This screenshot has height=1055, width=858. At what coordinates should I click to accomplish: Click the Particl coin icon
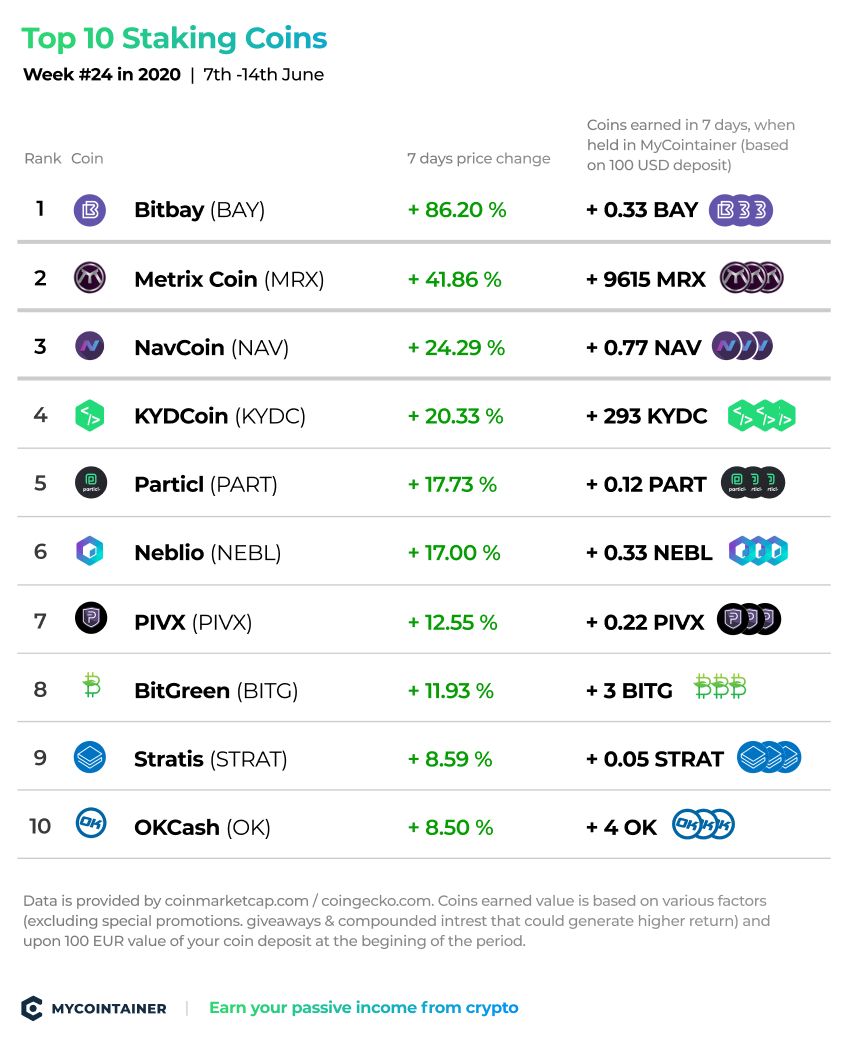pyautogui.click(x=91, y=483)
